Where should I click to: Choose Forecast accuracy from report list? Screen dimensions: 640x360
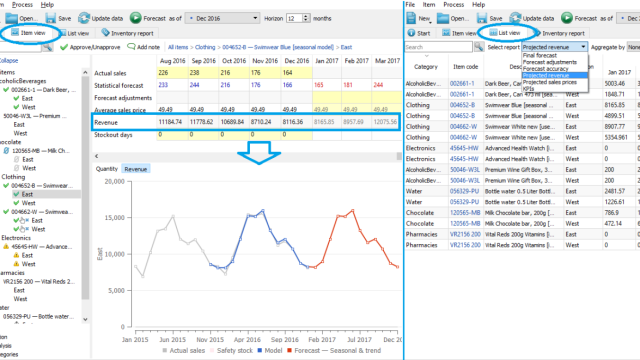(x=545, y=69)
